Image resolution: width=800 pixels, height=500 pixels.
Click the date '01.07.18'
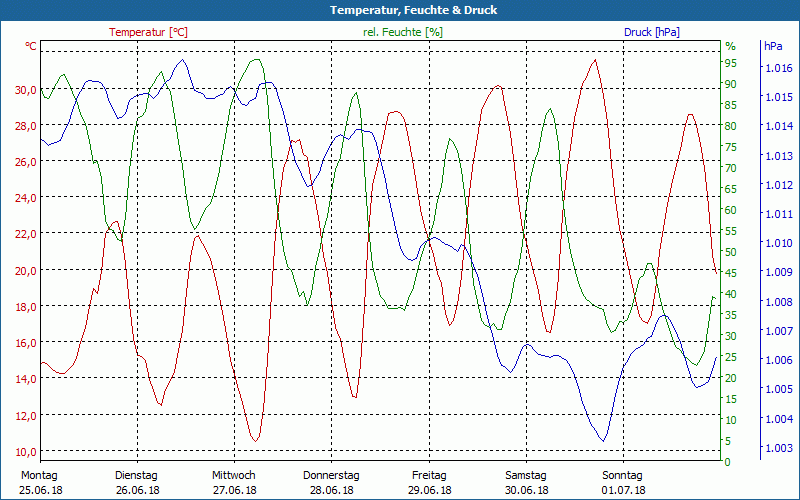(623, 490)
